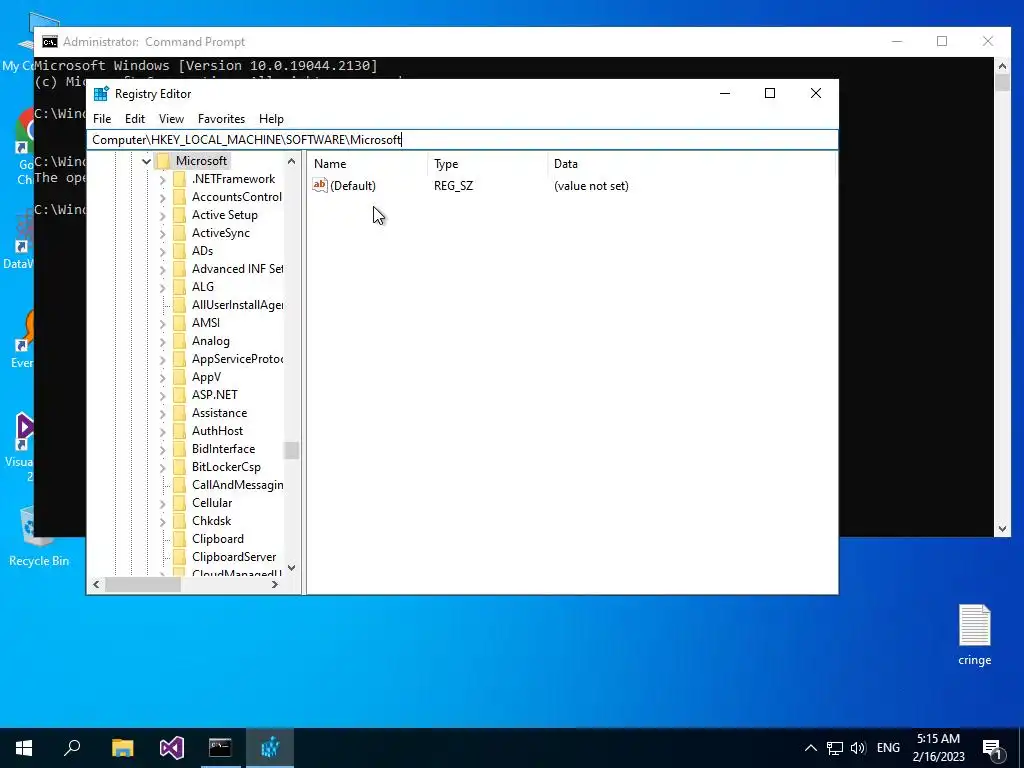Image resolution: width=1024 pixels, height=768 pixels.
Task: Open File Explorer from the taskbar
Action: (x=122, y=748)
